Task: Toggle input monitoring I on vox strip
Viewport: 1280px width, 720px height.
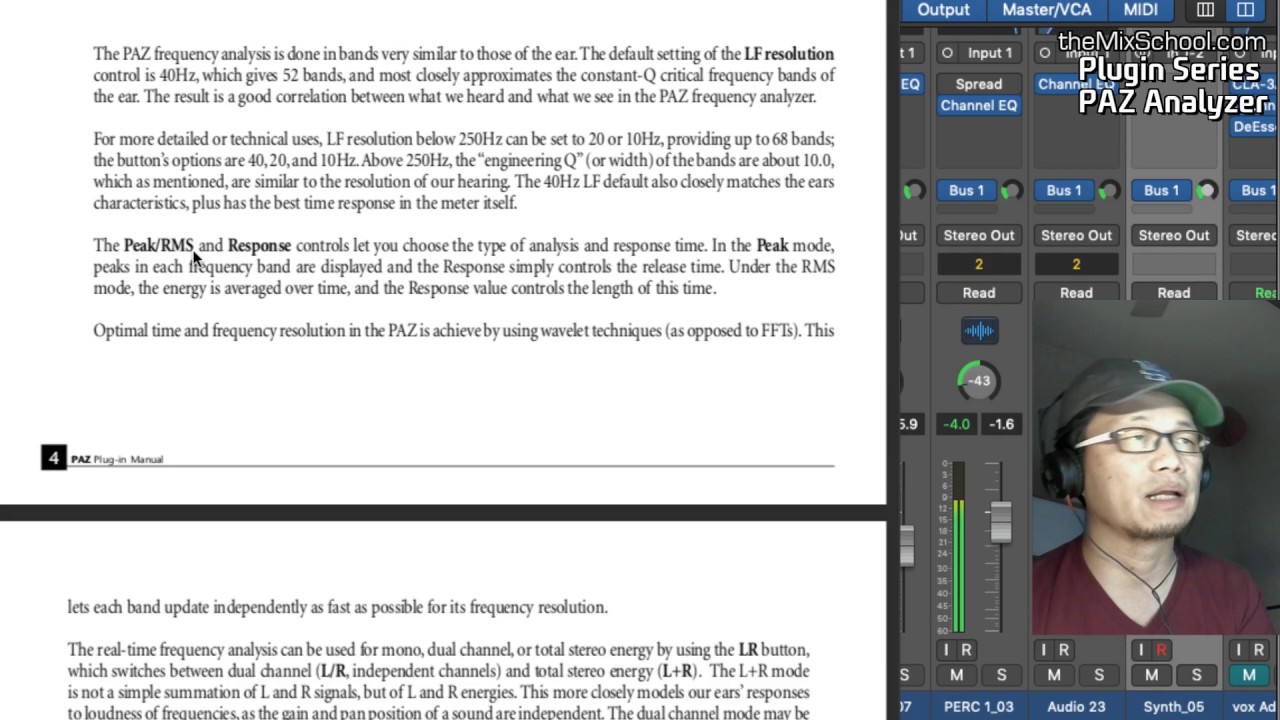Action: [1238, 650]
